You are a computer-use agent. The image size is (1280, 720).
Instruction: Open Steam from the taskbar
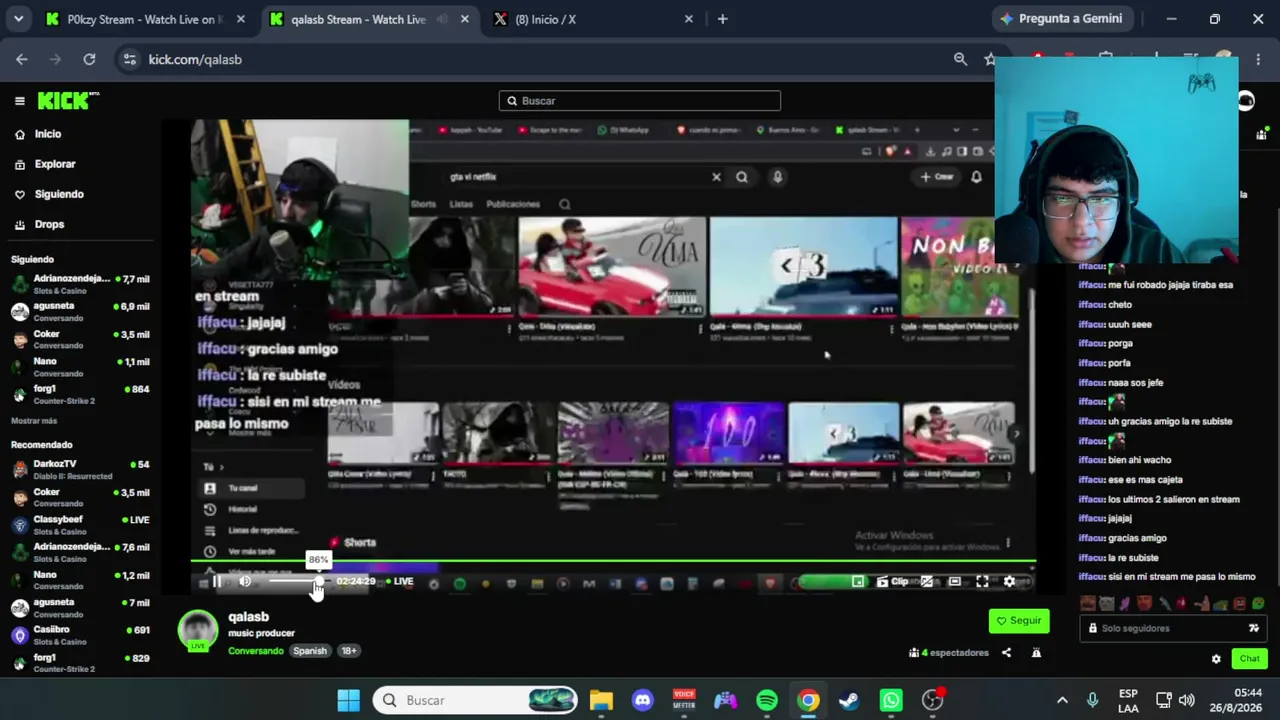tap(849, 700)
